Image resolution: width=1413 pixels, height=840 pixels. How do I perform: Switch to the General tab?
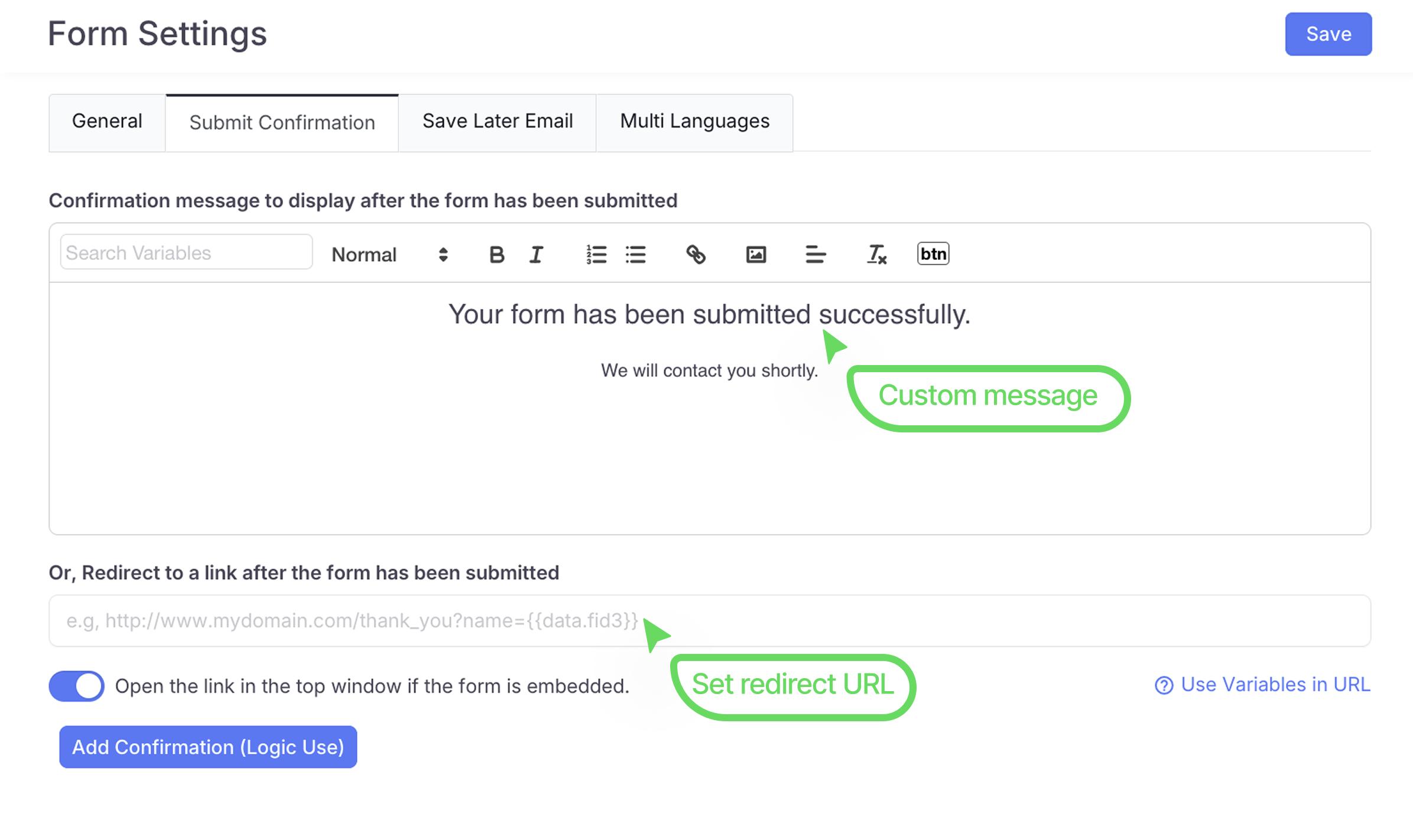point(107,122)
